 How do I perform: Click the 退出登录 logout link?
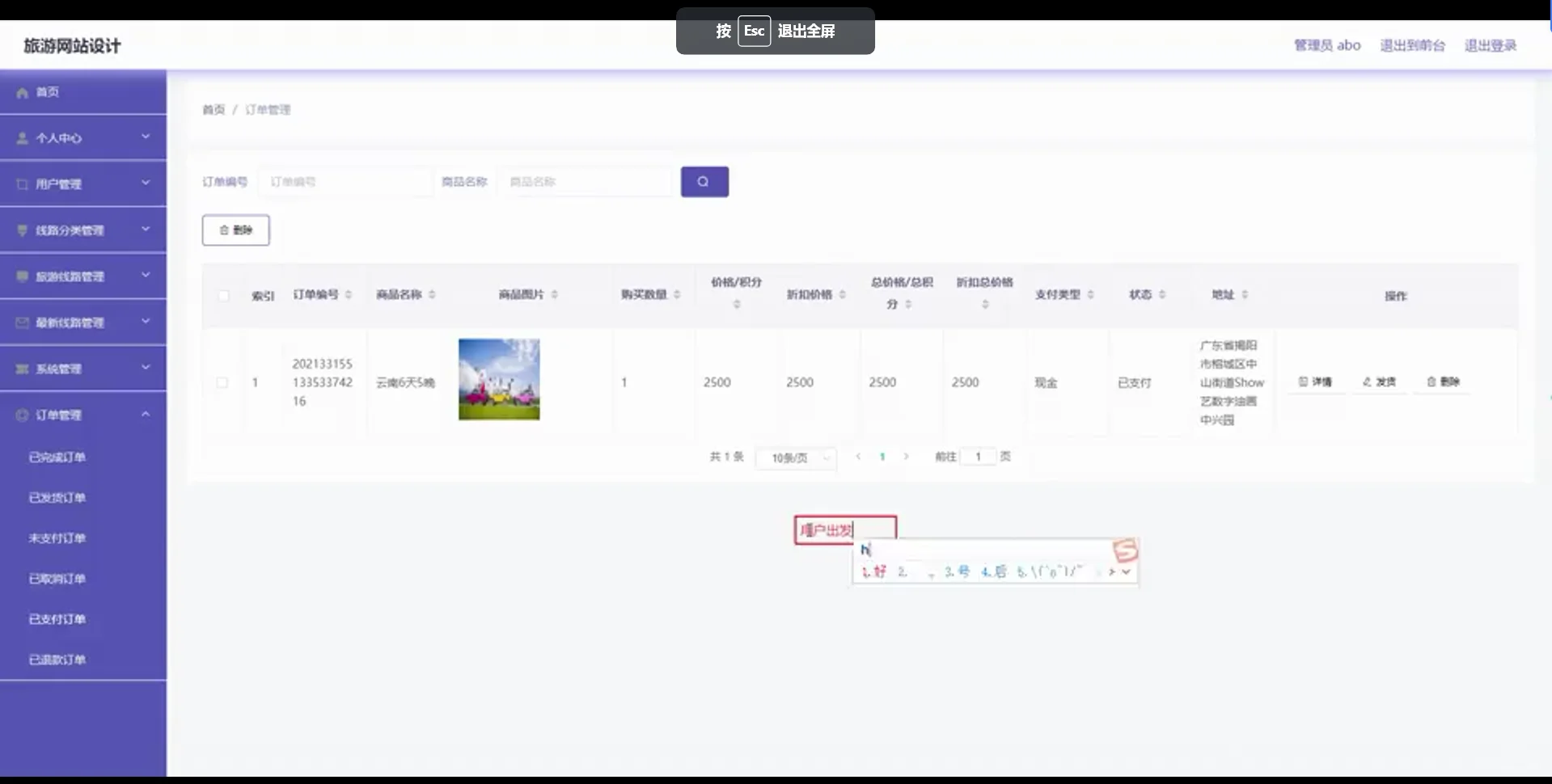[x=1491, y=45]
